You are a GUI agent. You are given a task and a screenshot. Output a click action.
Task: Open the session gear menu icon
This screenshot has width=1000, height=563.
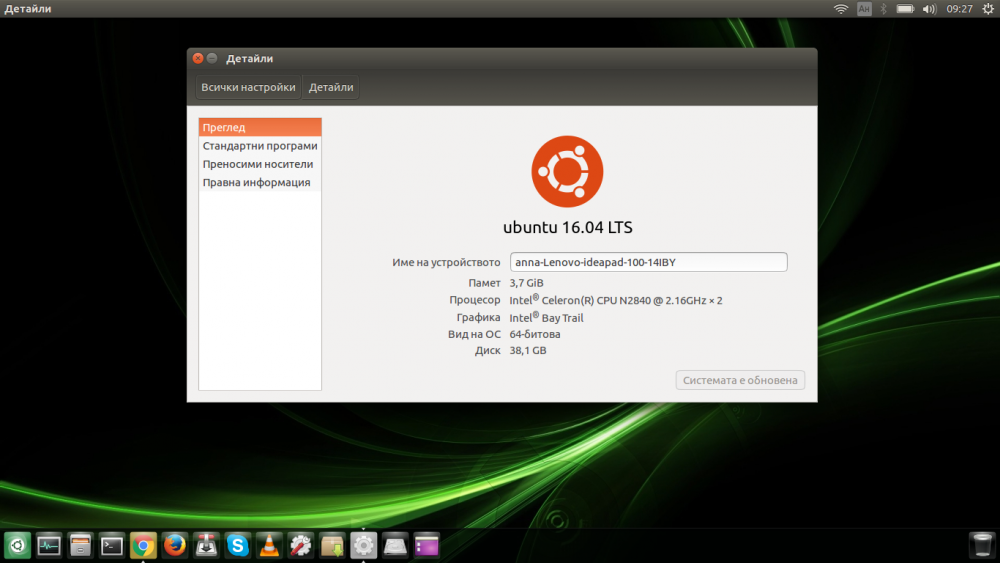point(988,9)
